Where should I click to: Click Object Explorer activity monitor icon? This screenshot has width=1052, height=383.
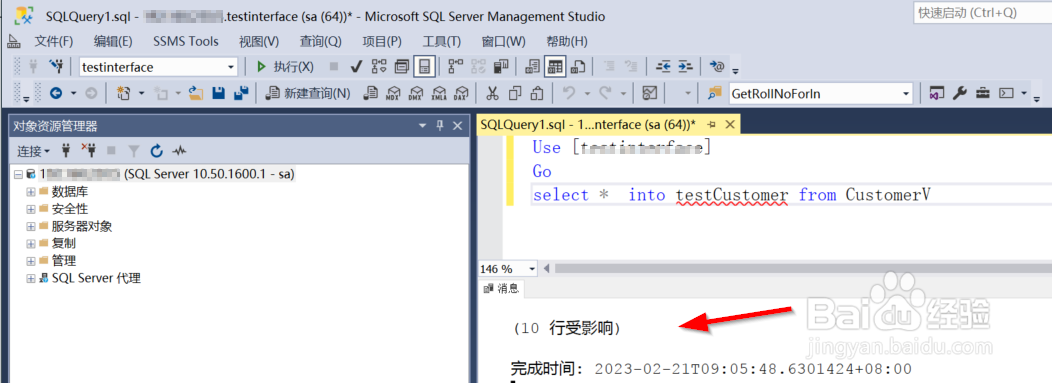(x=178, y=150)
